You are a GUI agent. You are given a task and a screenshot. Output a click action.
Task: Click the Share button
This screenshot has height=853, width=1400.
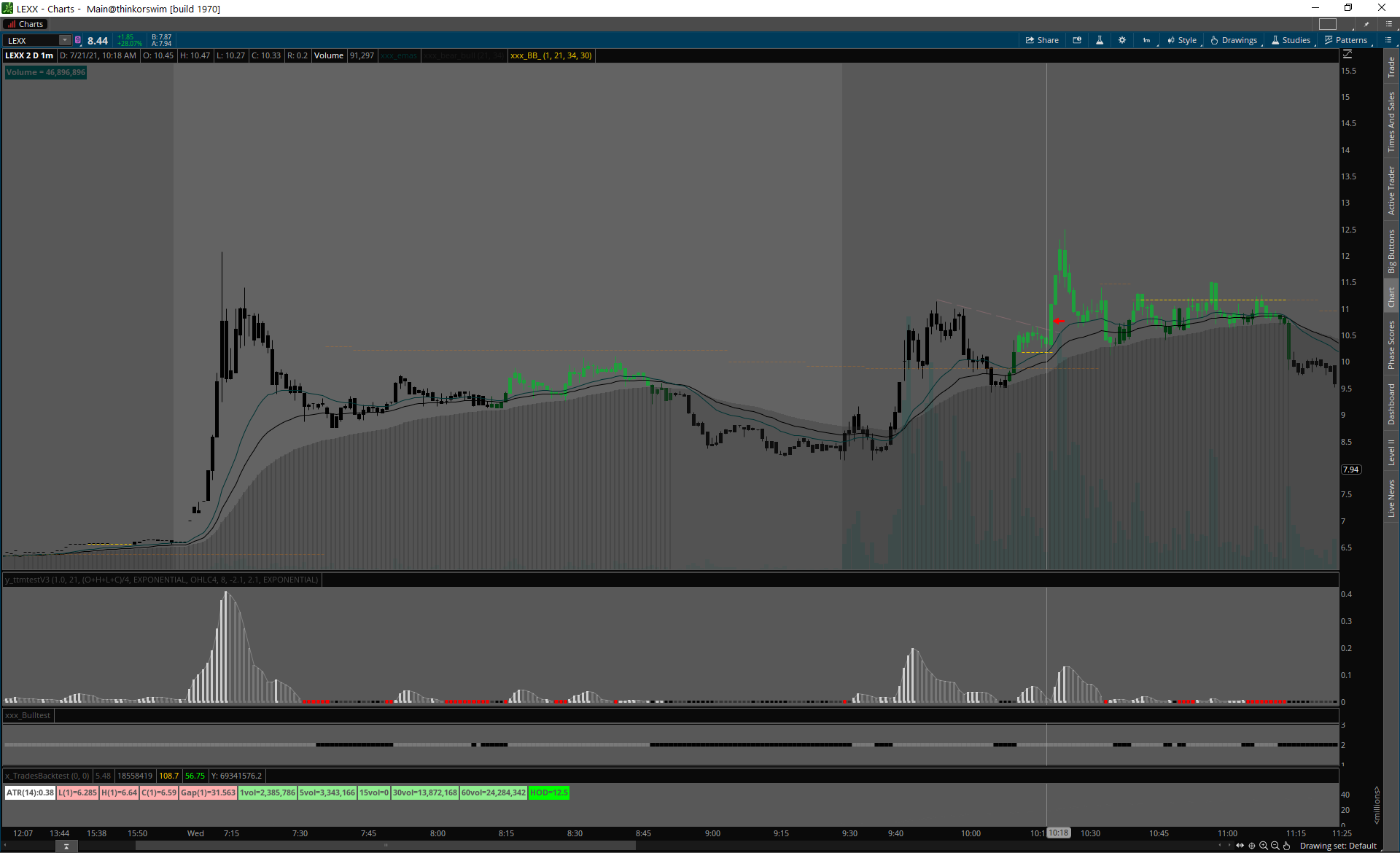[1042, 40]
